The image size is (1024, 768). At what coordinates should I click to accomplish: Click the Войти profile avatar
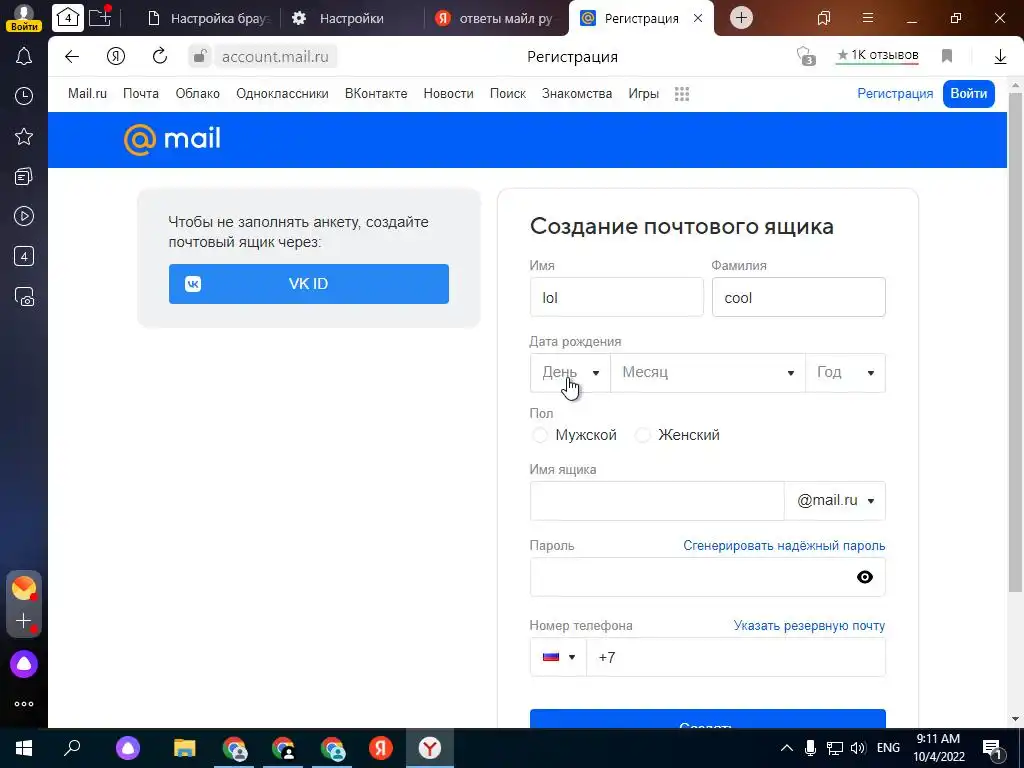pyautogui.click(x=24, y=17)
